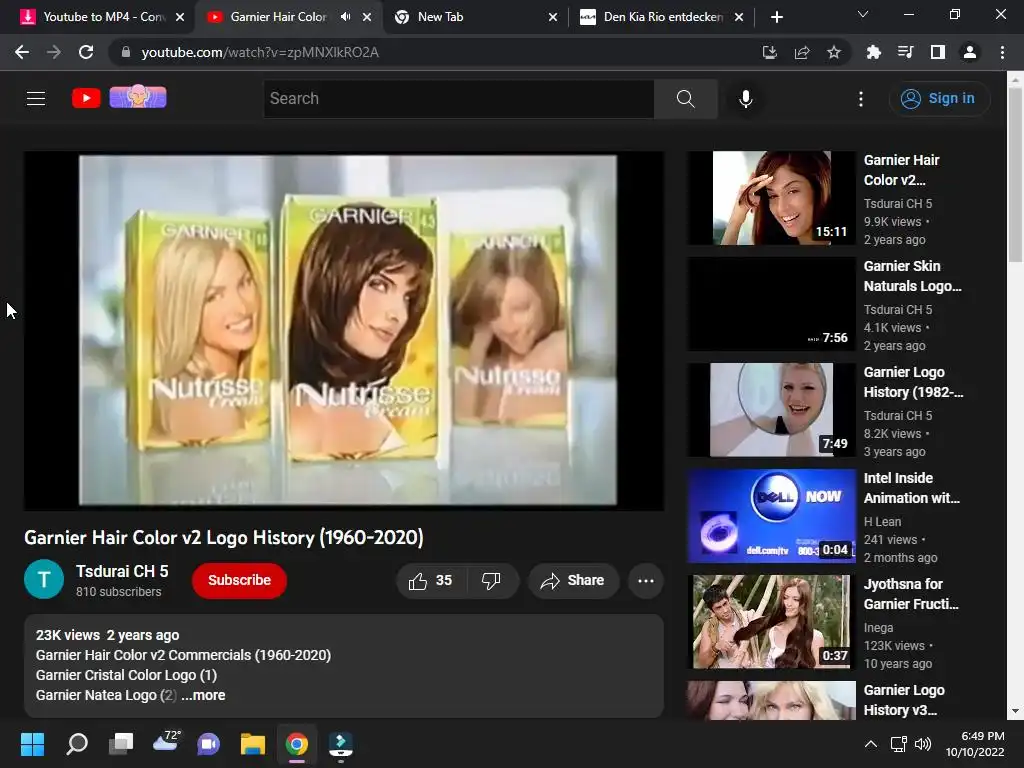Viewport: 1024px width, 768px height.
Task: Reload the current page
Action: pos(86,52)
